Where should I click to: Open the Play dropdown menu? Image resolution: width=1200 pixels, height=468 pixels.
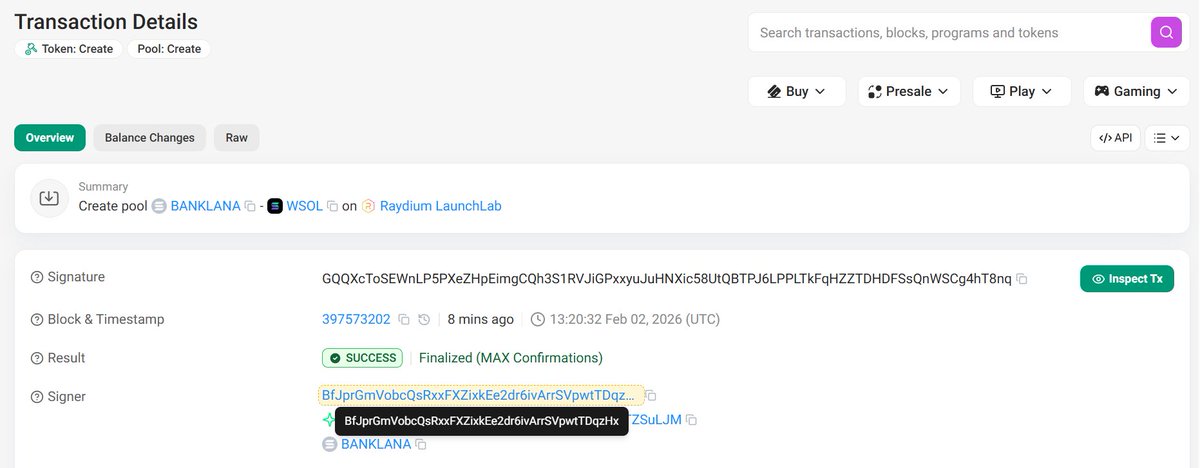[1022, 91]
